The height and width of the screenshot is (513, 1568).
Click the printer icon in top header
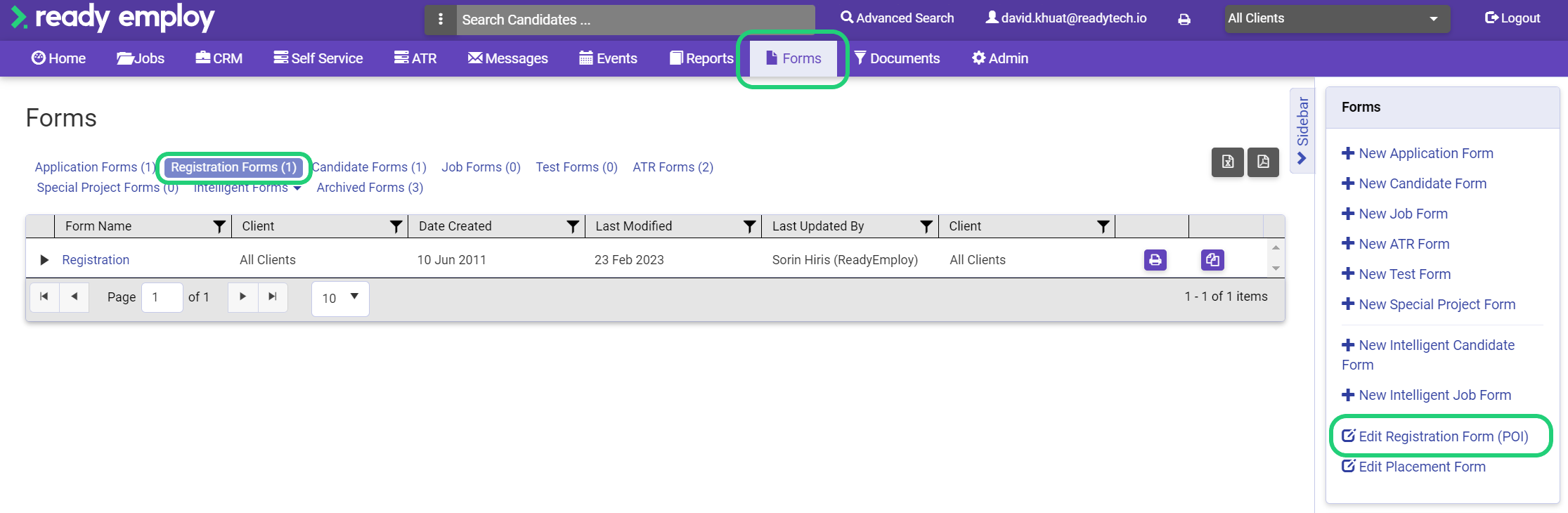click(x=1184, y=20)
